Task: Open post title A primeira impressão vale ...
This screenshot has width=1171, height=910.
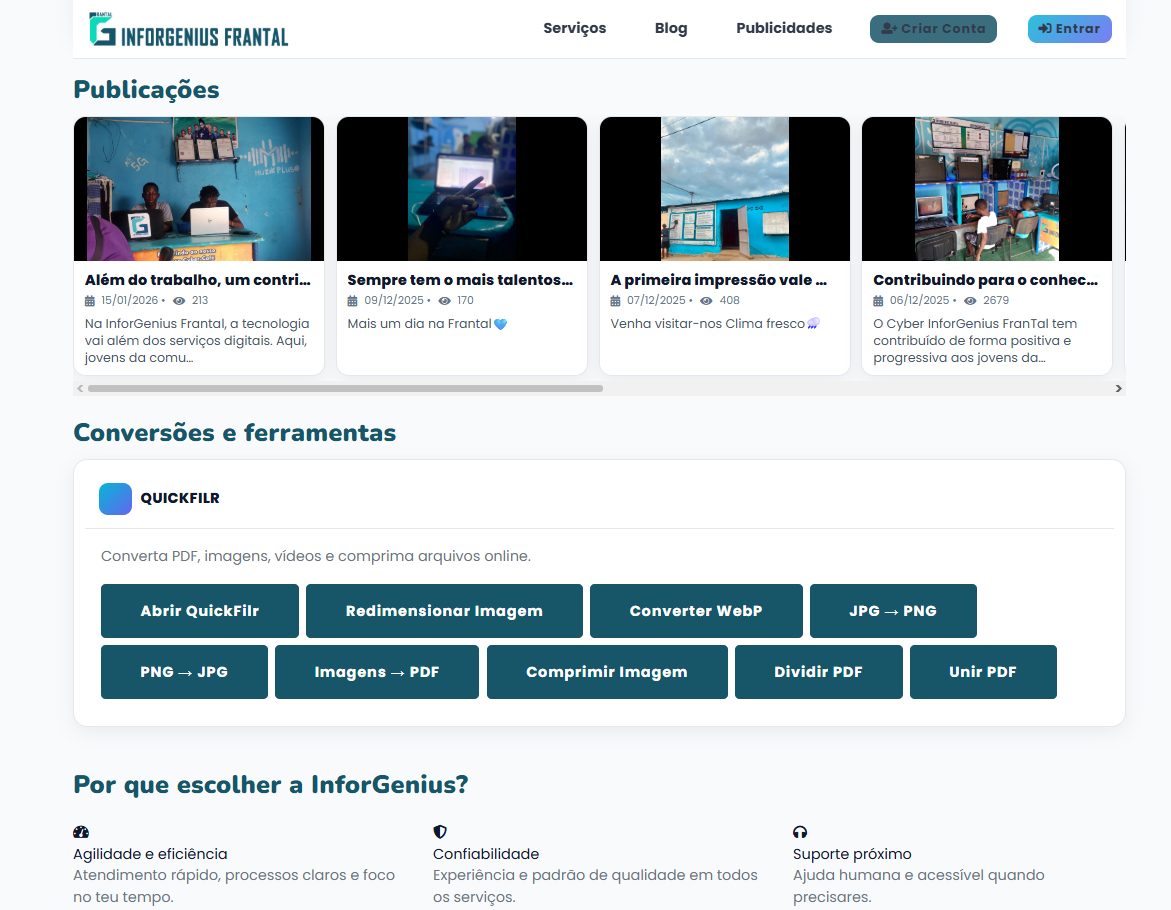Action: 718,280
